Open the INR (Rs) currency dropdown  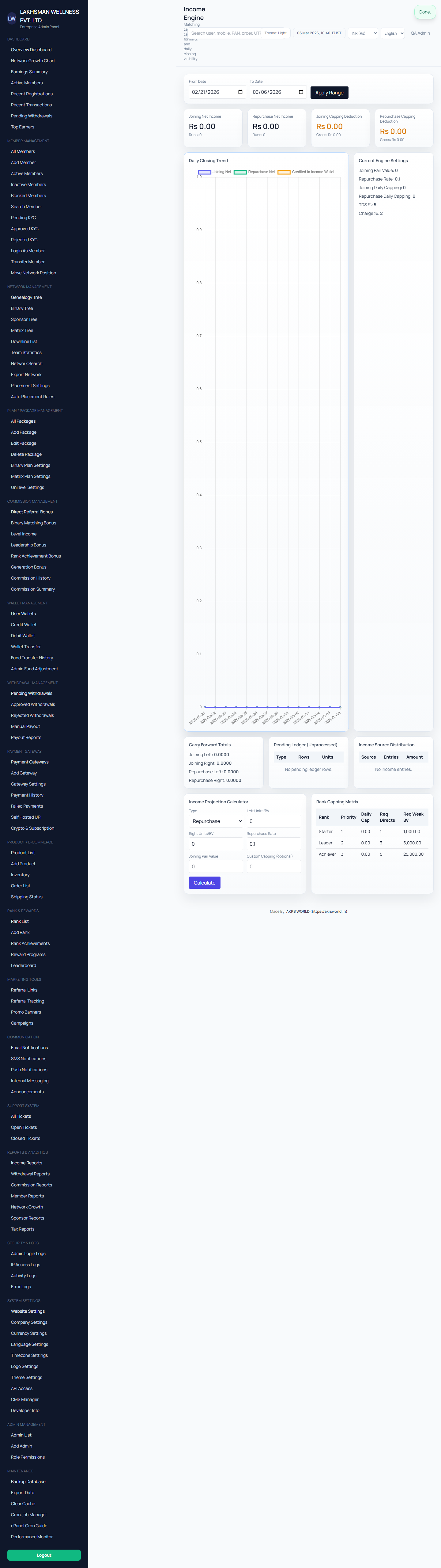point(363,33)
